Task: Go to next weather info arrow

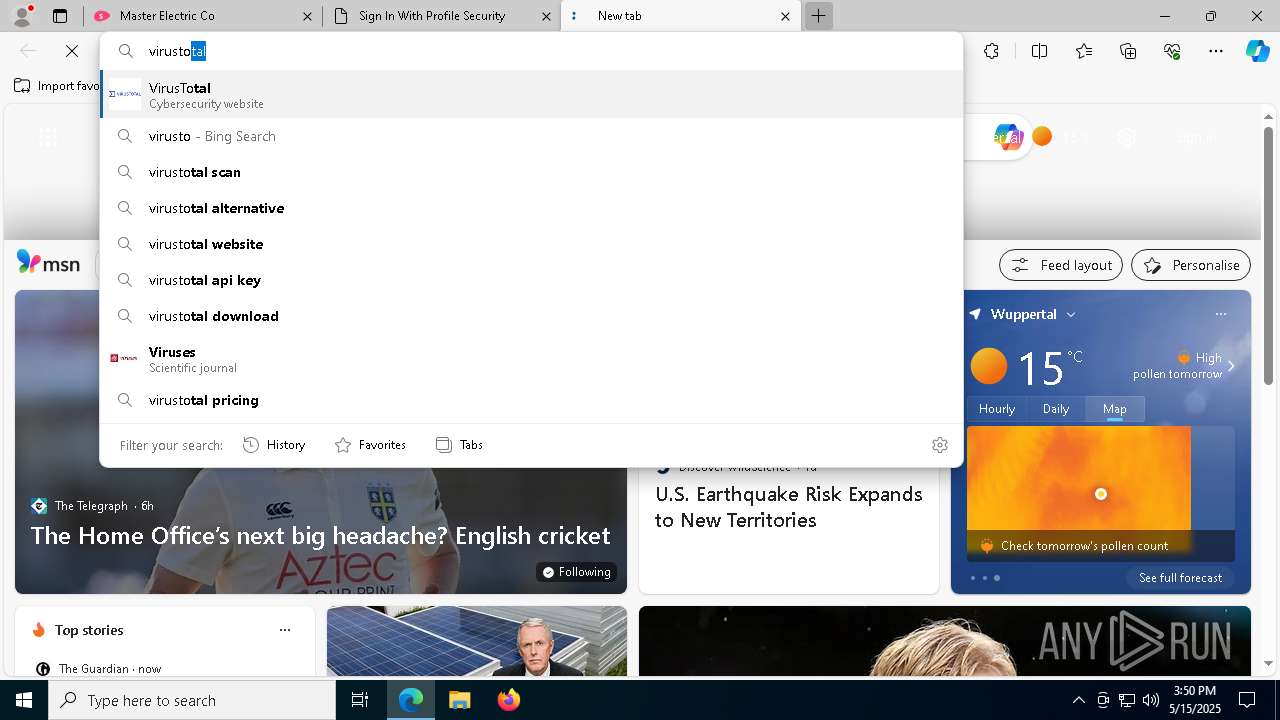Action: (x=1231, y=366)
